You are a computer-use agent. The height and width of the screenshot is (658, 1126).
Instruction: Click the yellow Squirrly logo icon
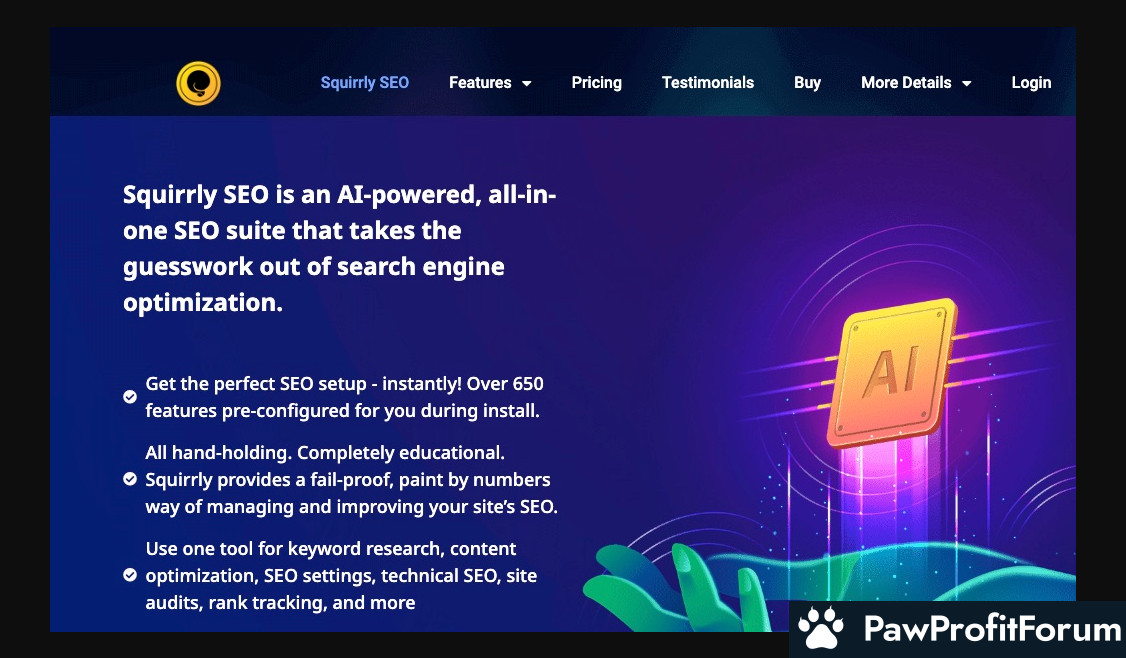198,83
